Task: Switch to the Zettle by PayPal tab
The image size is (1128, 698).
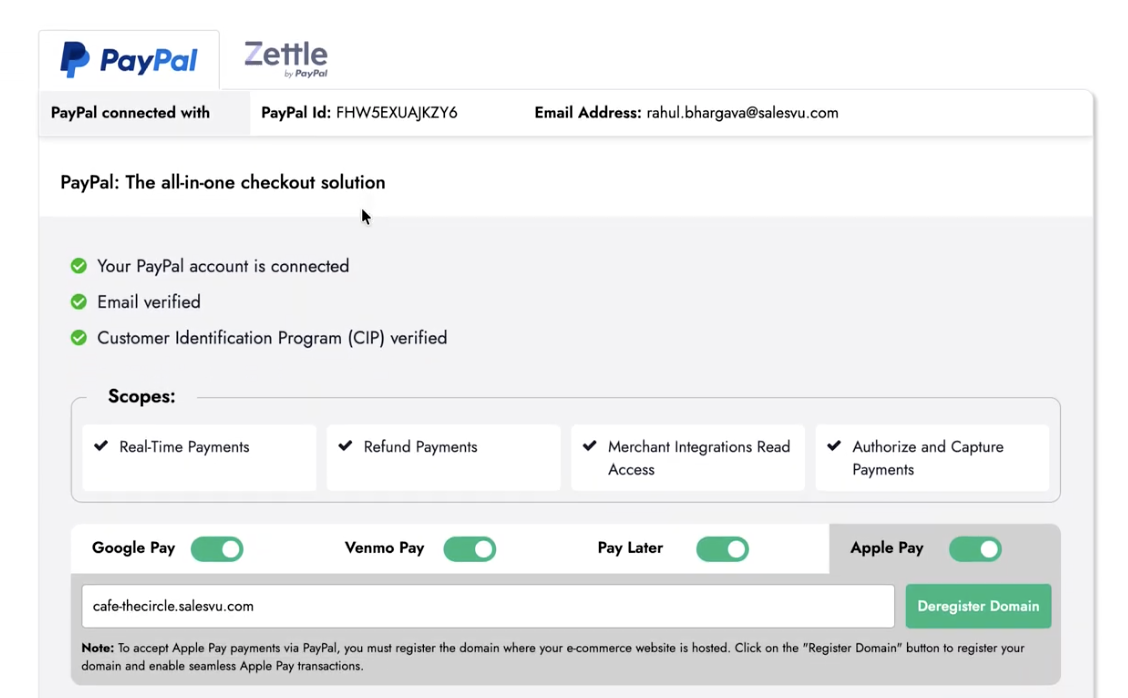Action: pyautogui.click(x=286, y=59)
